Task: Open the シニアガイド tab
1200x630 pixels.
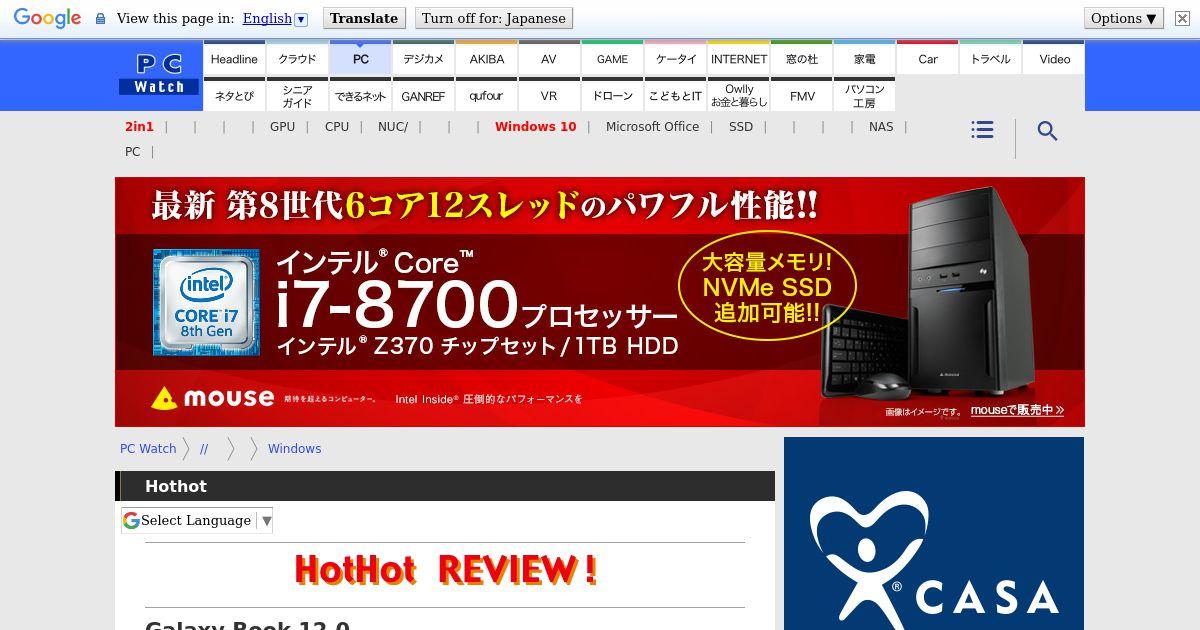Action: pos(297,95)
